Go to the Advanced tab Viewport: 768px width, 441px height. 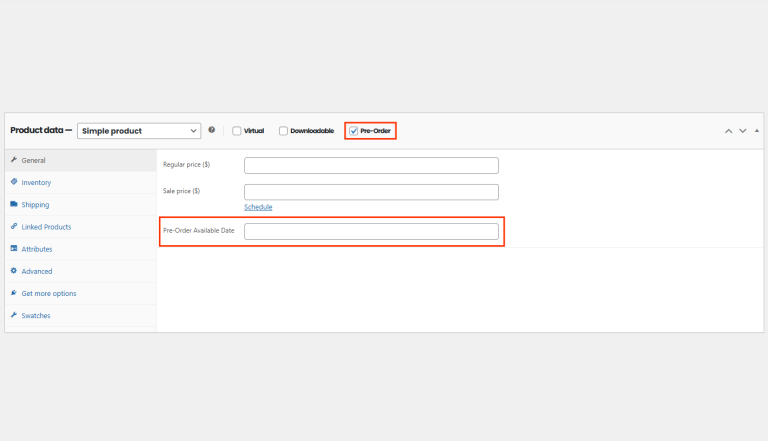click(81, 271)
